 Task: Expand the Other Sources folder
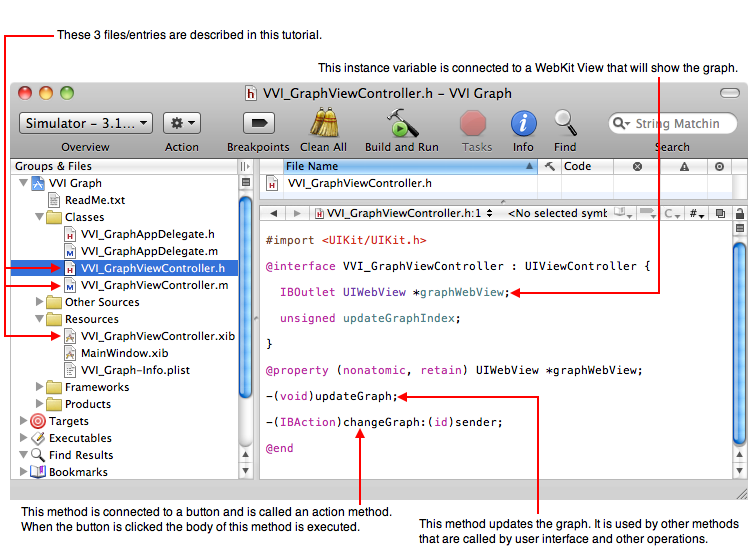[40, 302]
